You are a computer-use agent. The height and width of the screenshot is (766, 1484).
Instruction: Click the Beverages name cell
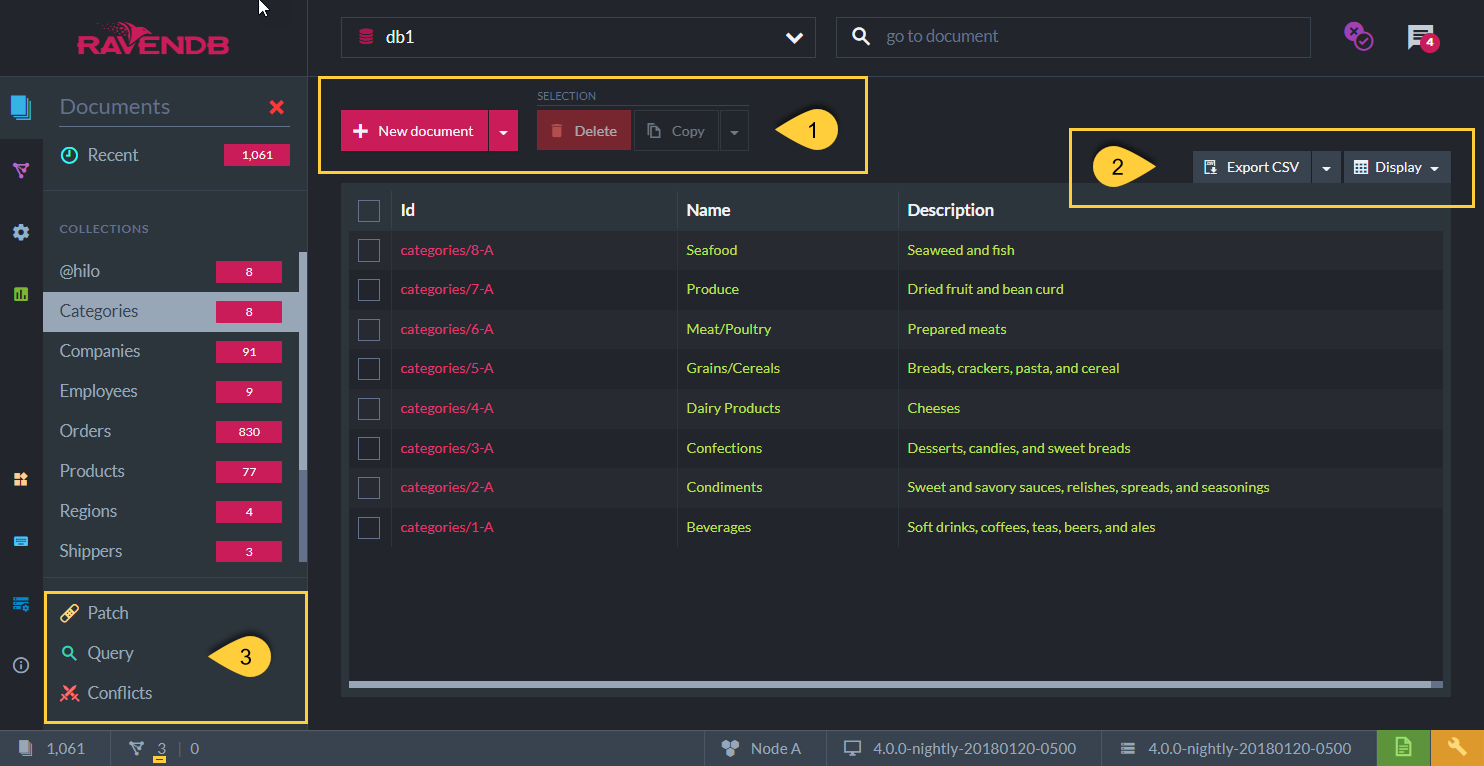[x=719, y=527]
